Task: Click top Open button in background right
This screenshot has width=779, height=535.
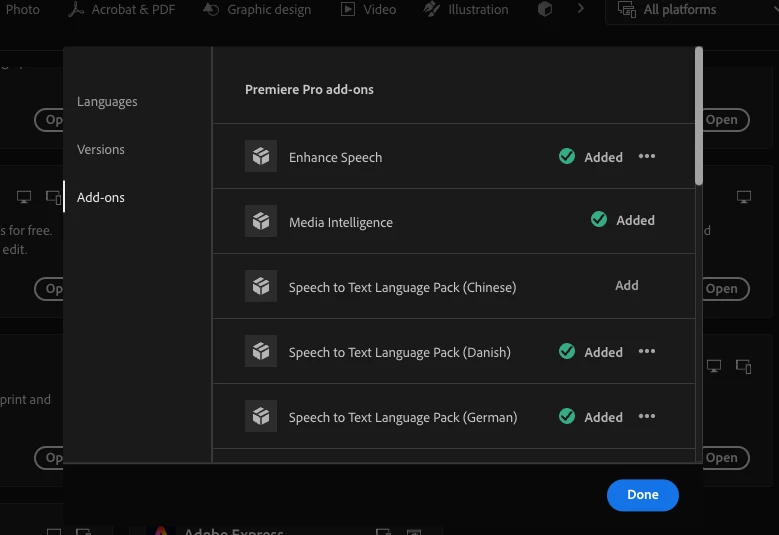Action: pyautogui.click(x=724, y=120)
